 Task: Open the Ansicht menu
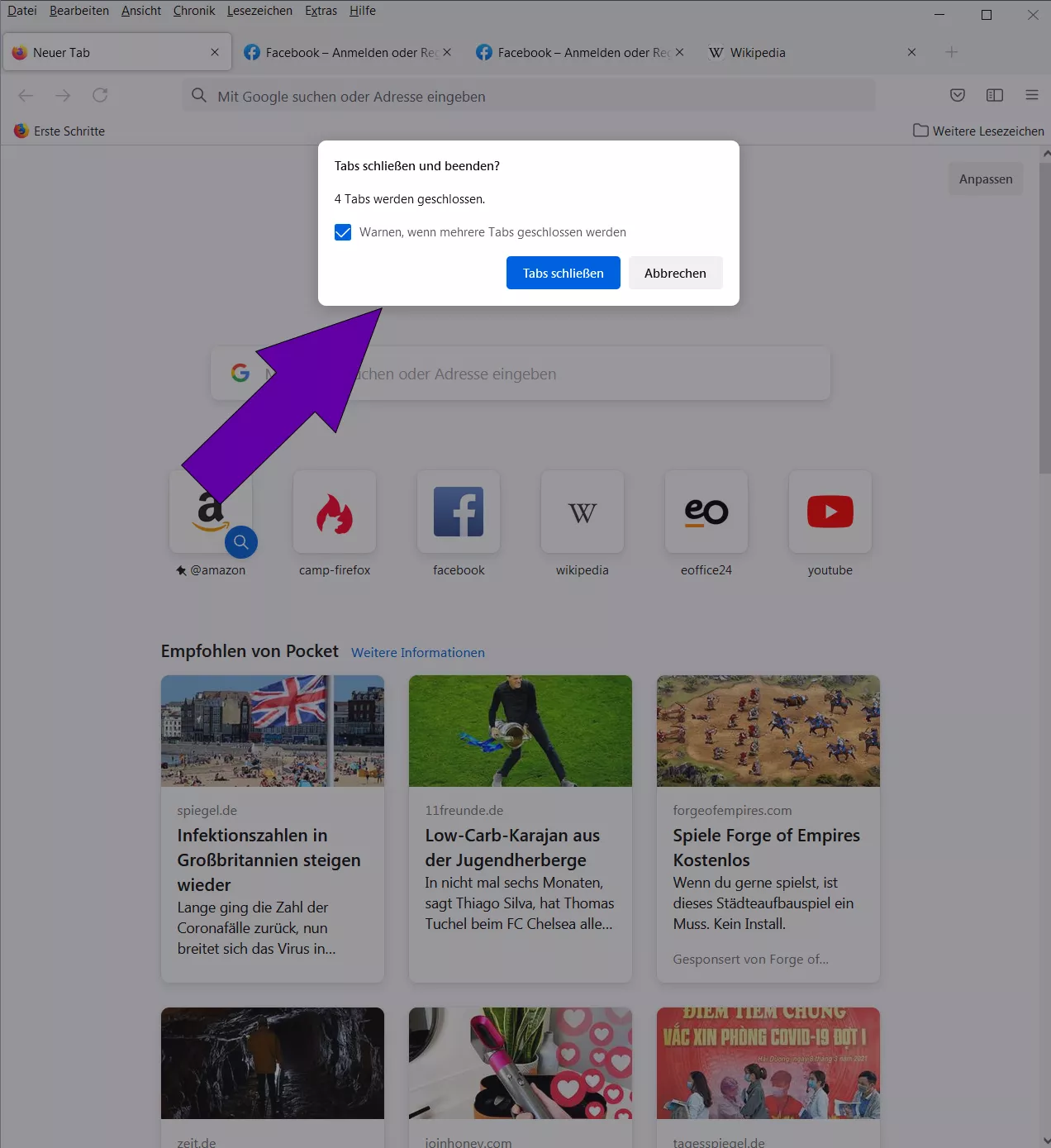point(141,11)
